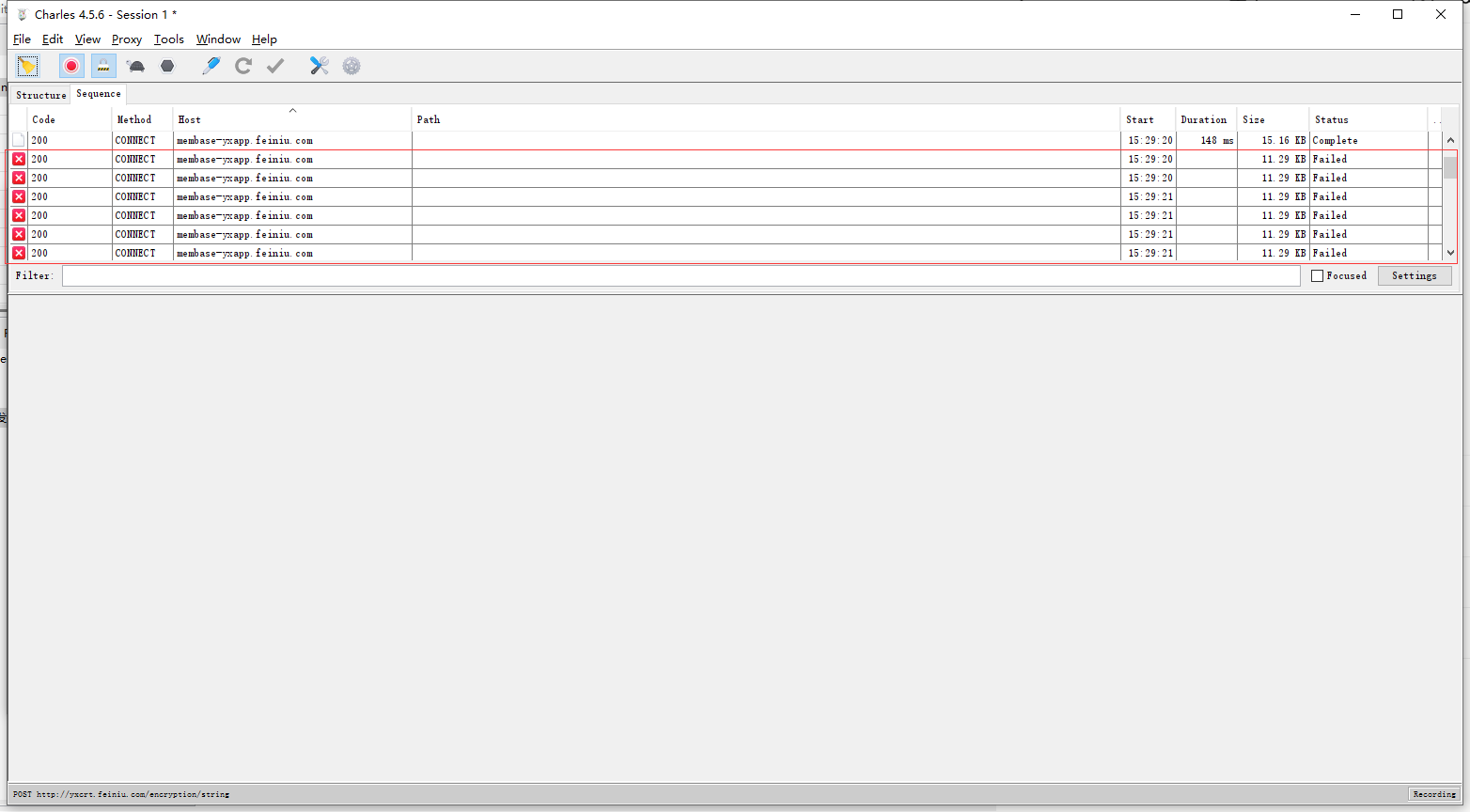Image resolution: width=1470 pixels, height=812 pixels.
Task: Sort by the Duration column header
Action: point(1206,119)
